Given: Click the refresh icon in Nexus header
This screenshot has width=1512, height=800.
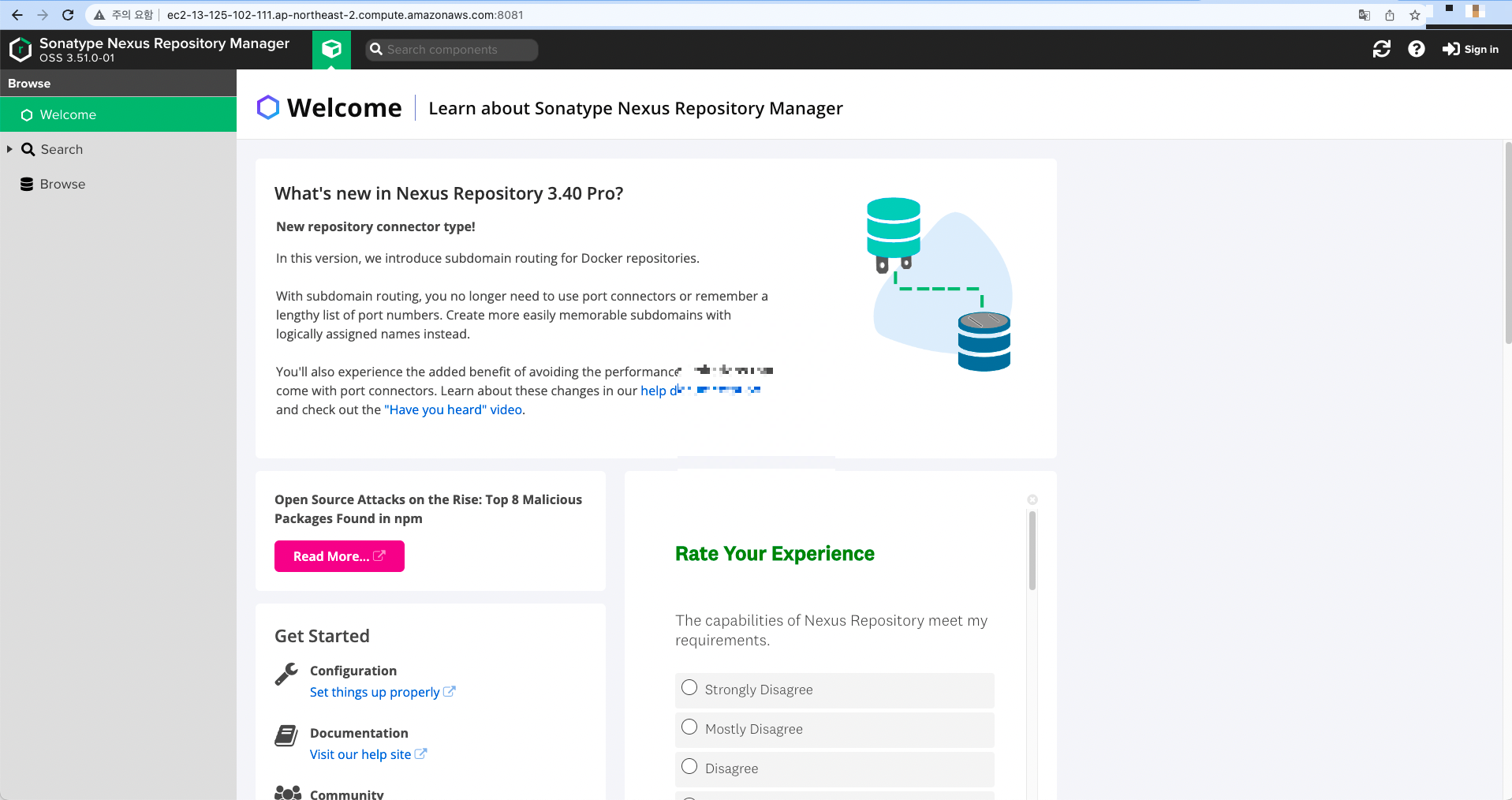Looking at the screenshot, I should [1382, 49].
